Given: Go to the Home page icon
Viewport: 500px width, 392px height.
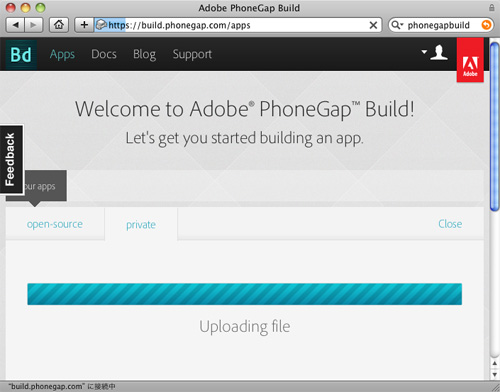Looking at the screenshot, I should pos(59,25).
